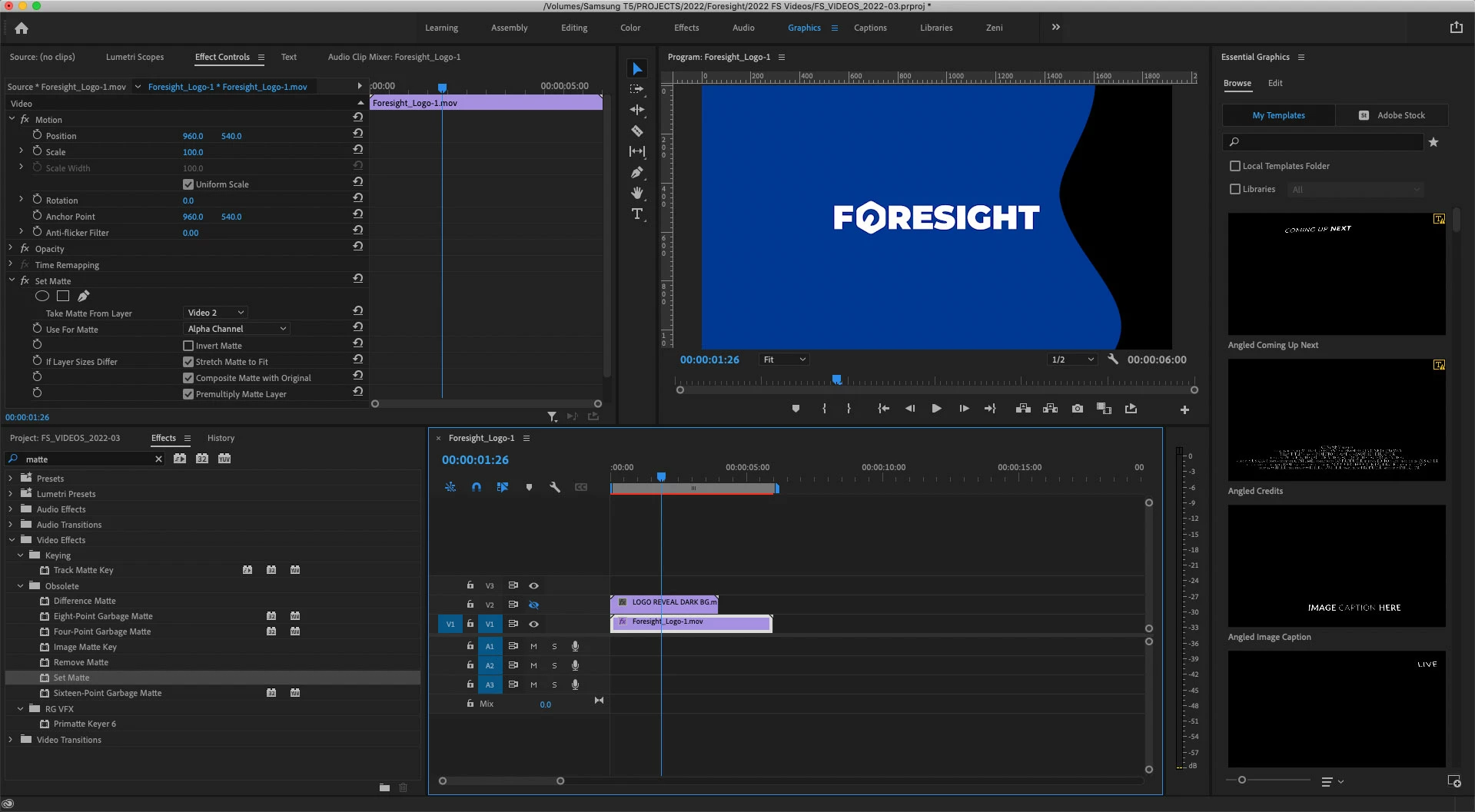The width and height of the screenshot is (1475, 812).
Task: Reset the Set Matte effect
Action: pyautogui.click(x=357, y=279)
